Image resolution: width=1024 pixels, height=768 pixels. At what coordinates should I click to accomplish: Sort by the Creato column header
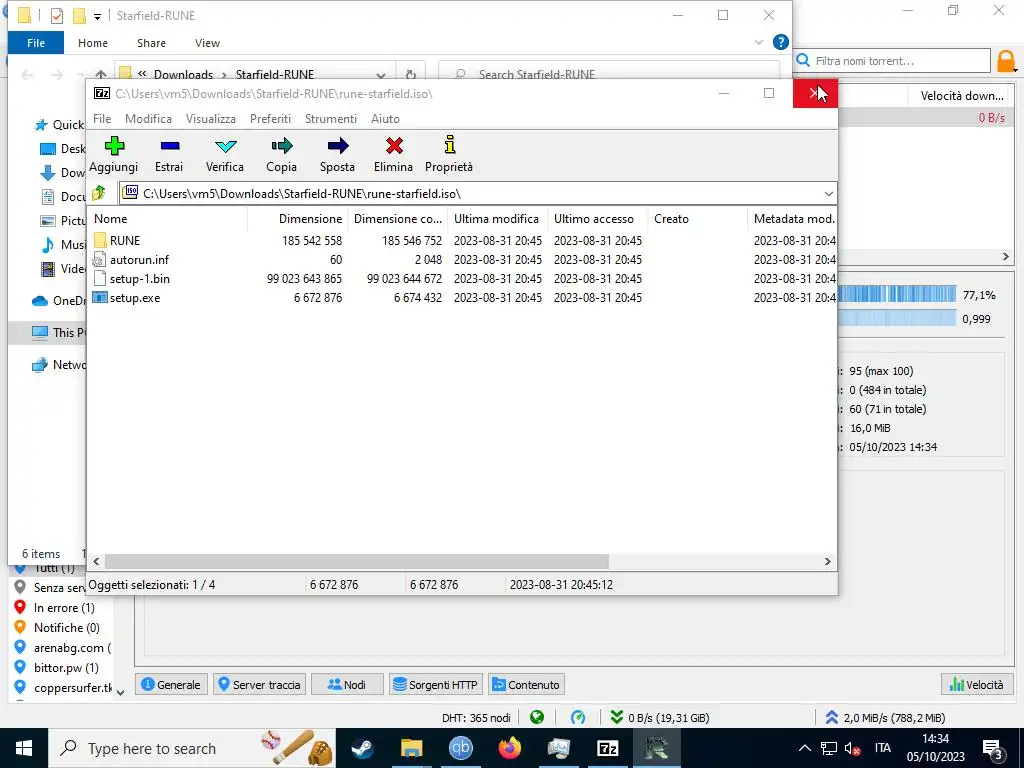point(697,219)
